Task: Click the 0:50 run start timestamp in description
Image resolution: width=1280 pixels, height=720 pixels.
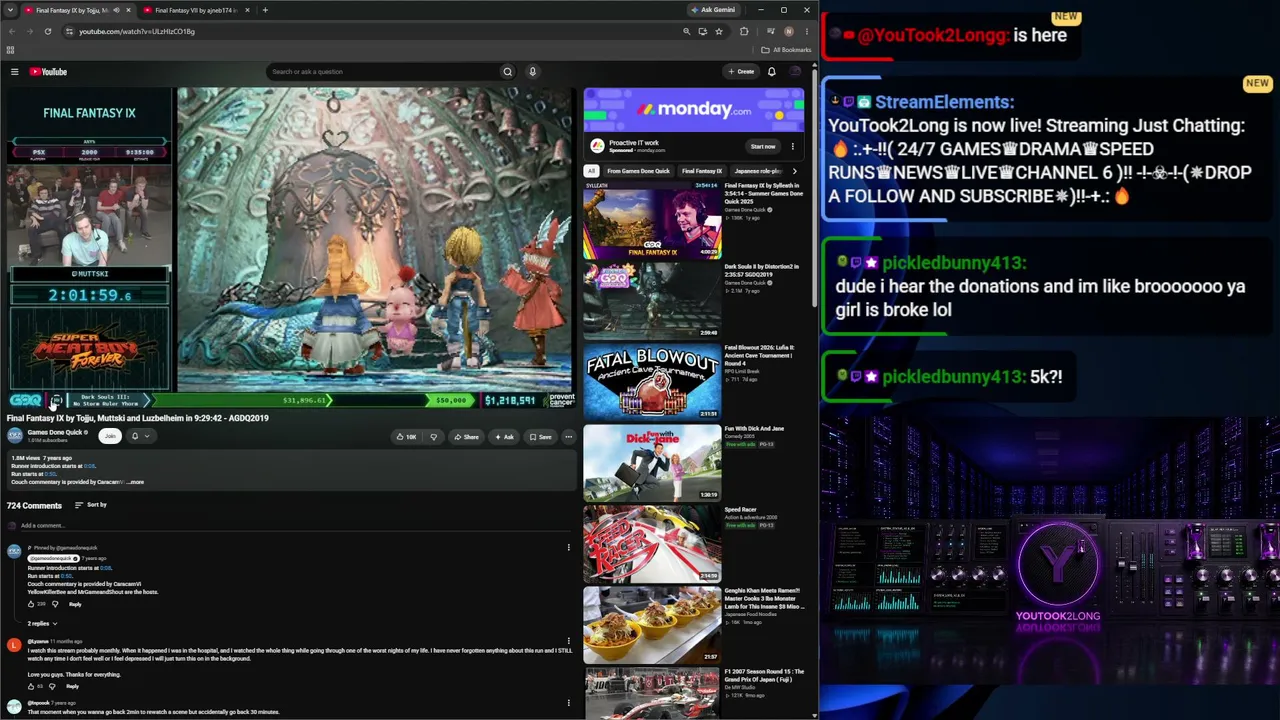Action: pos(51,474)
